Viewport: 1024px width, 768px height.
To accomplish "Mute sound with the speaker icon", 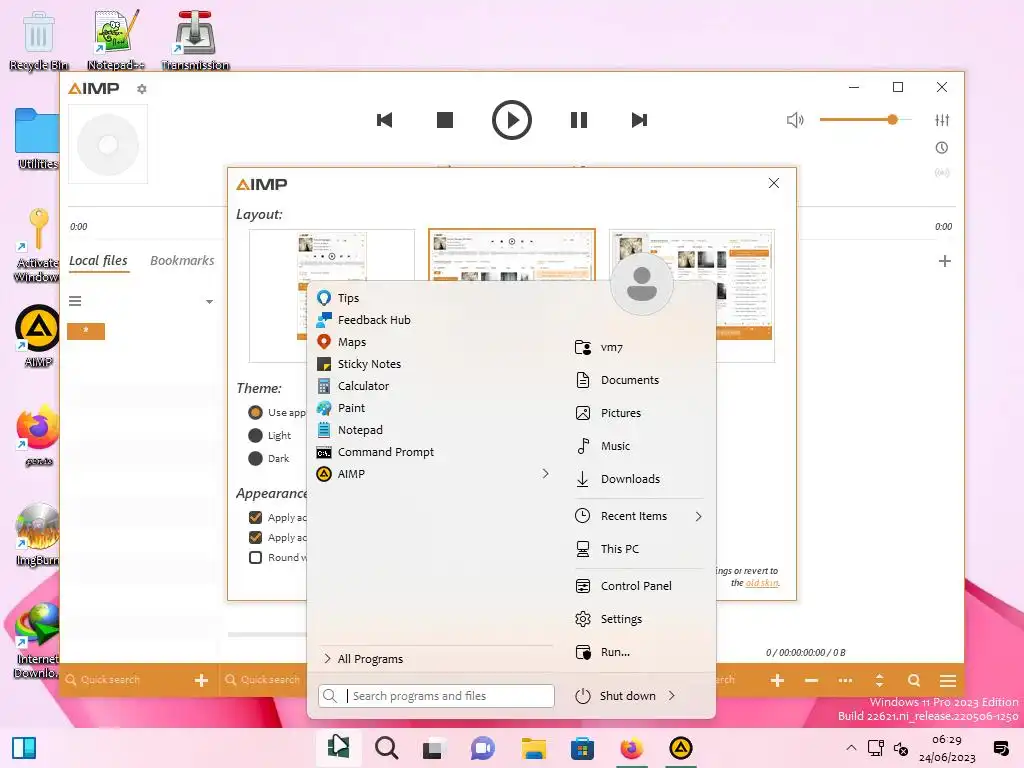I will pos(795,120).
